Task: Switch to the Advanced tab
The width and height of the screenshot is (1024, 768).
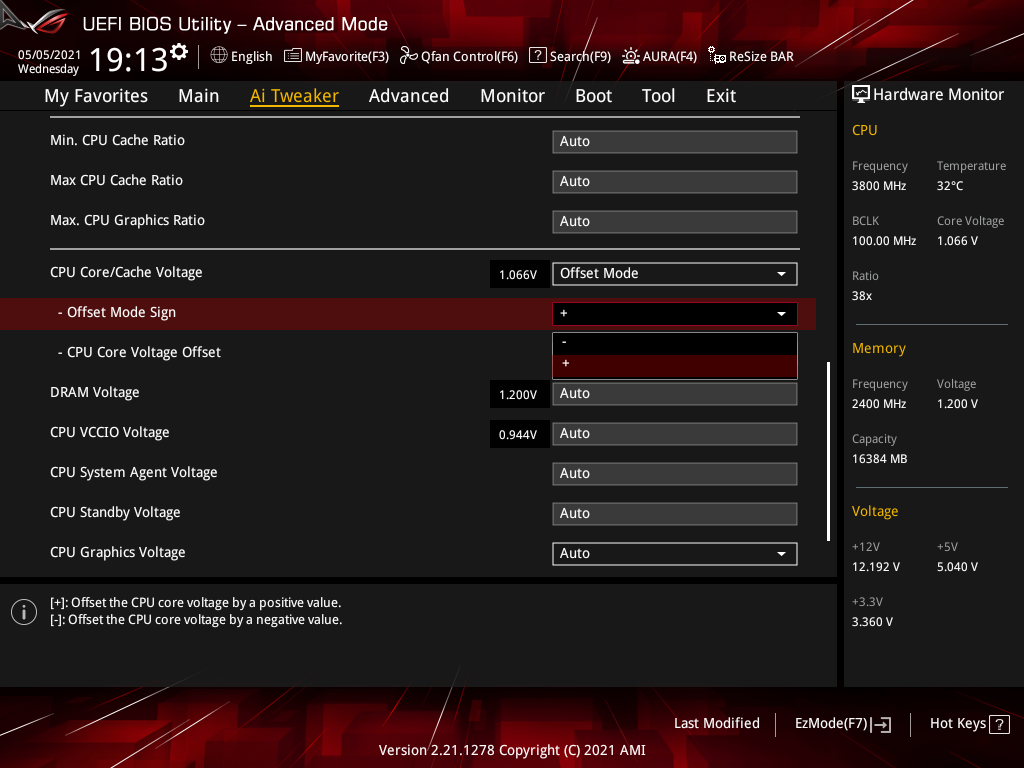Action: 408,96
